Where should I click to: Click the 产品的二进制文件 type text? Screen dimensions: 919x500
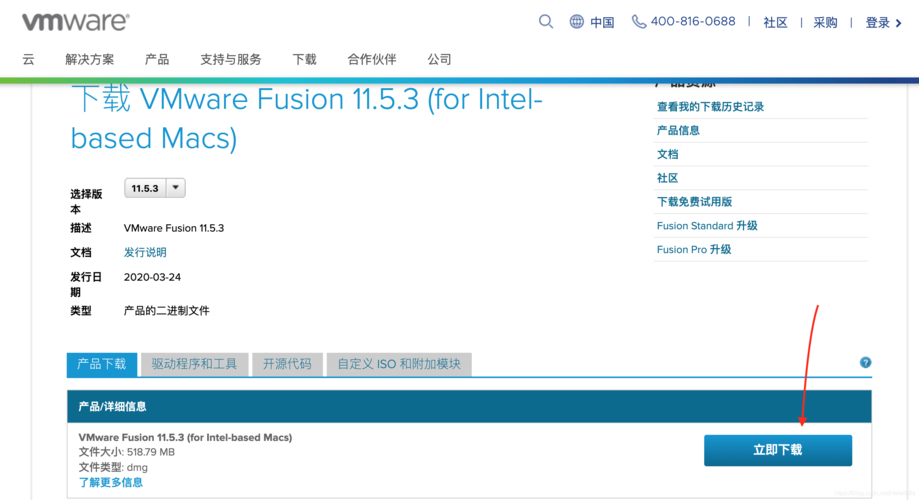(x=166, y=311)
